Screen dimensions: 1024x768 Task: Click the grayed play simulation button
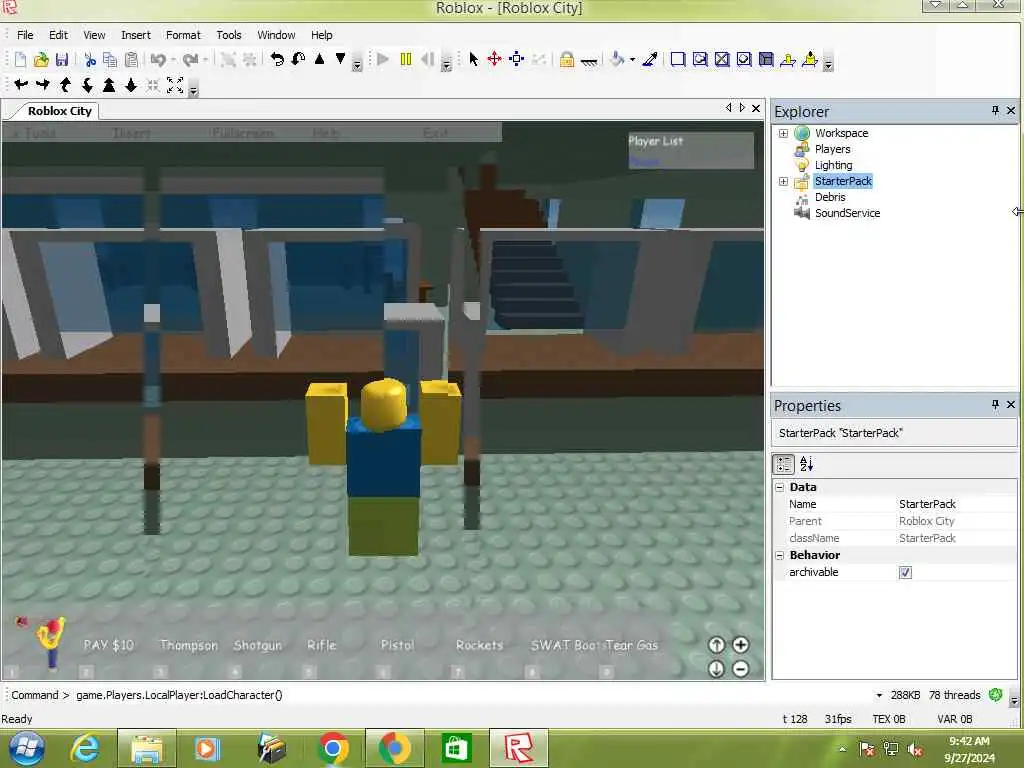(383, 59)
